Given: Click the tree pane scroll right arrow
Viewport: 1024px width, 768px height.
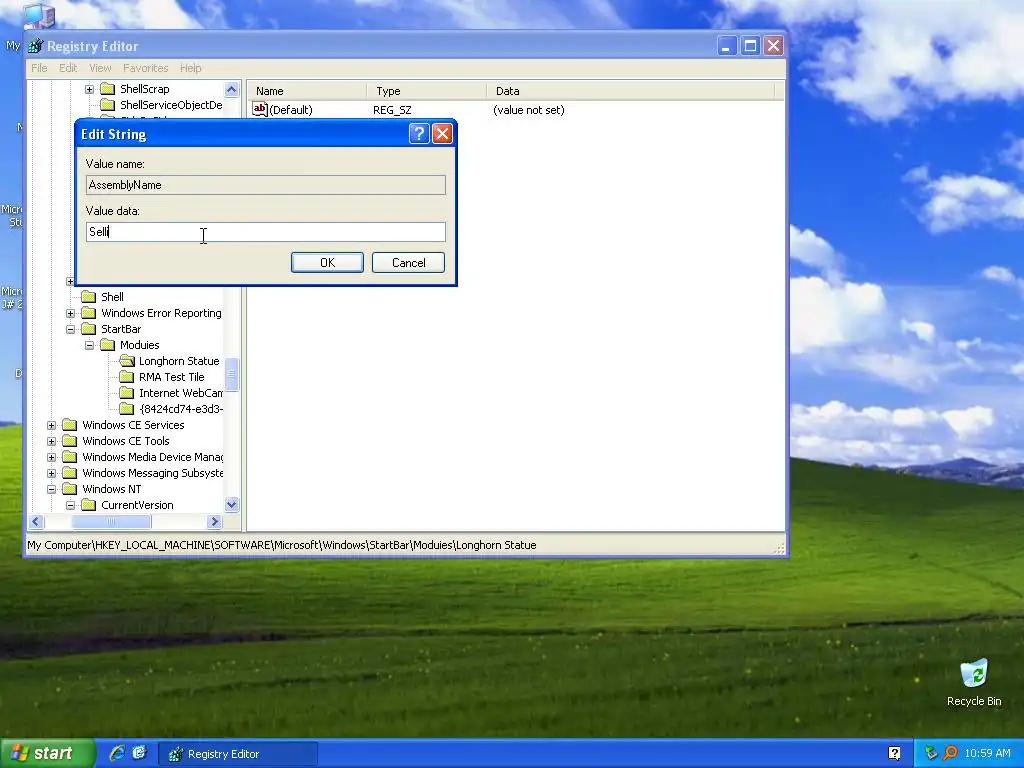Looking at the screenshot, I should pos(214,521).
